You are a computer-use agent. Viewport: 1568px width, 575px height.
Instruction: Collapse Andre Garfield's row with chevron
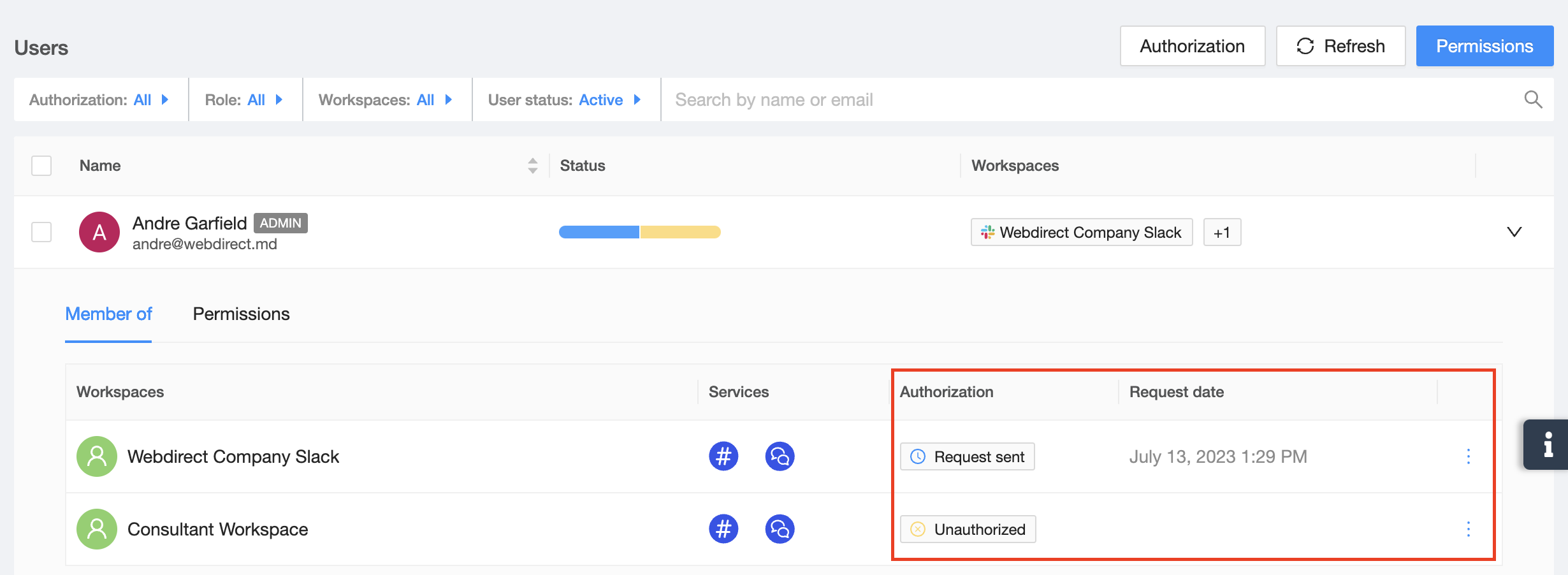[x=1514, y=232]
